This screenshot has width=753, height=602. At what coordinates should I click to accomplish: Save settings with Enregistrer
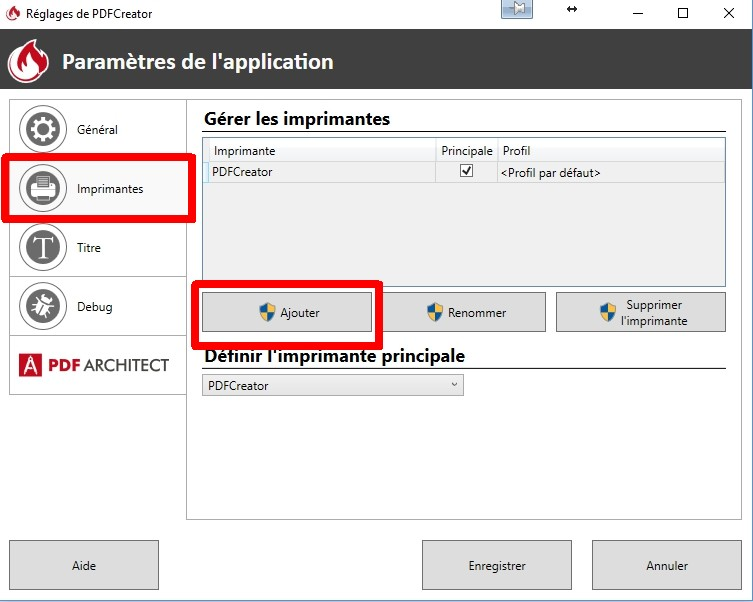[497, 565]
